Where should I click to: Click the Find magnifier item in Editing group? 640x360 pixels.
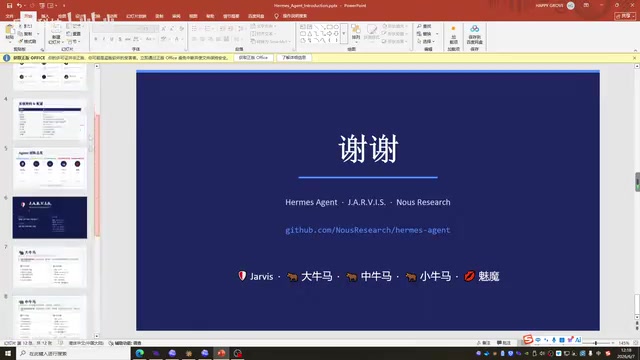424,26
